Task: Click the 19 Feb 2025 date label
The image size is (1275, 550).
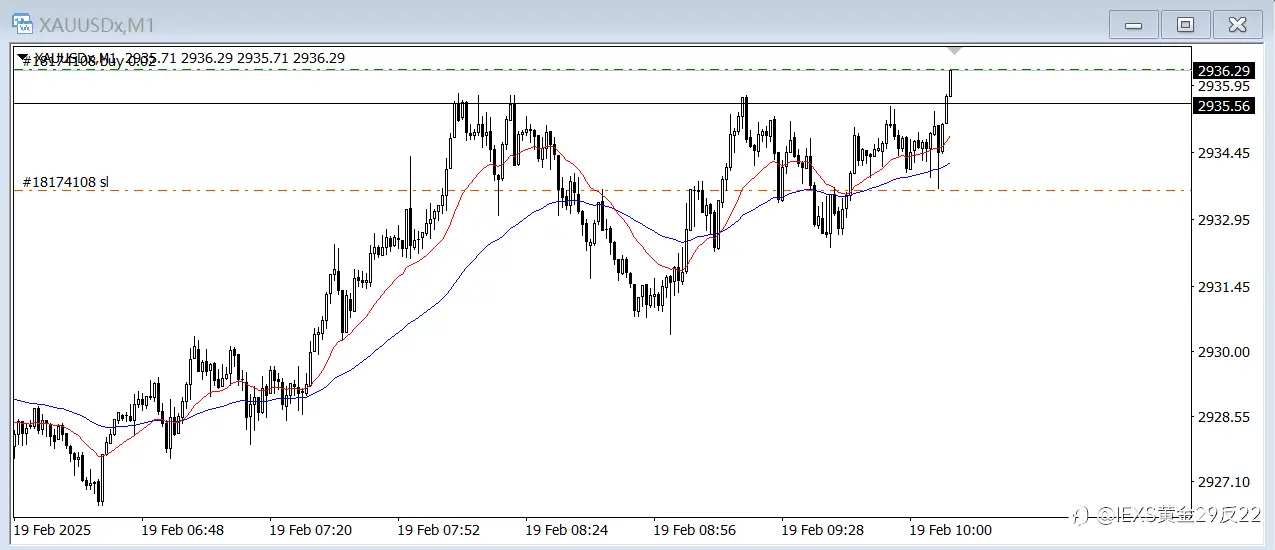Action: point(53,528)
